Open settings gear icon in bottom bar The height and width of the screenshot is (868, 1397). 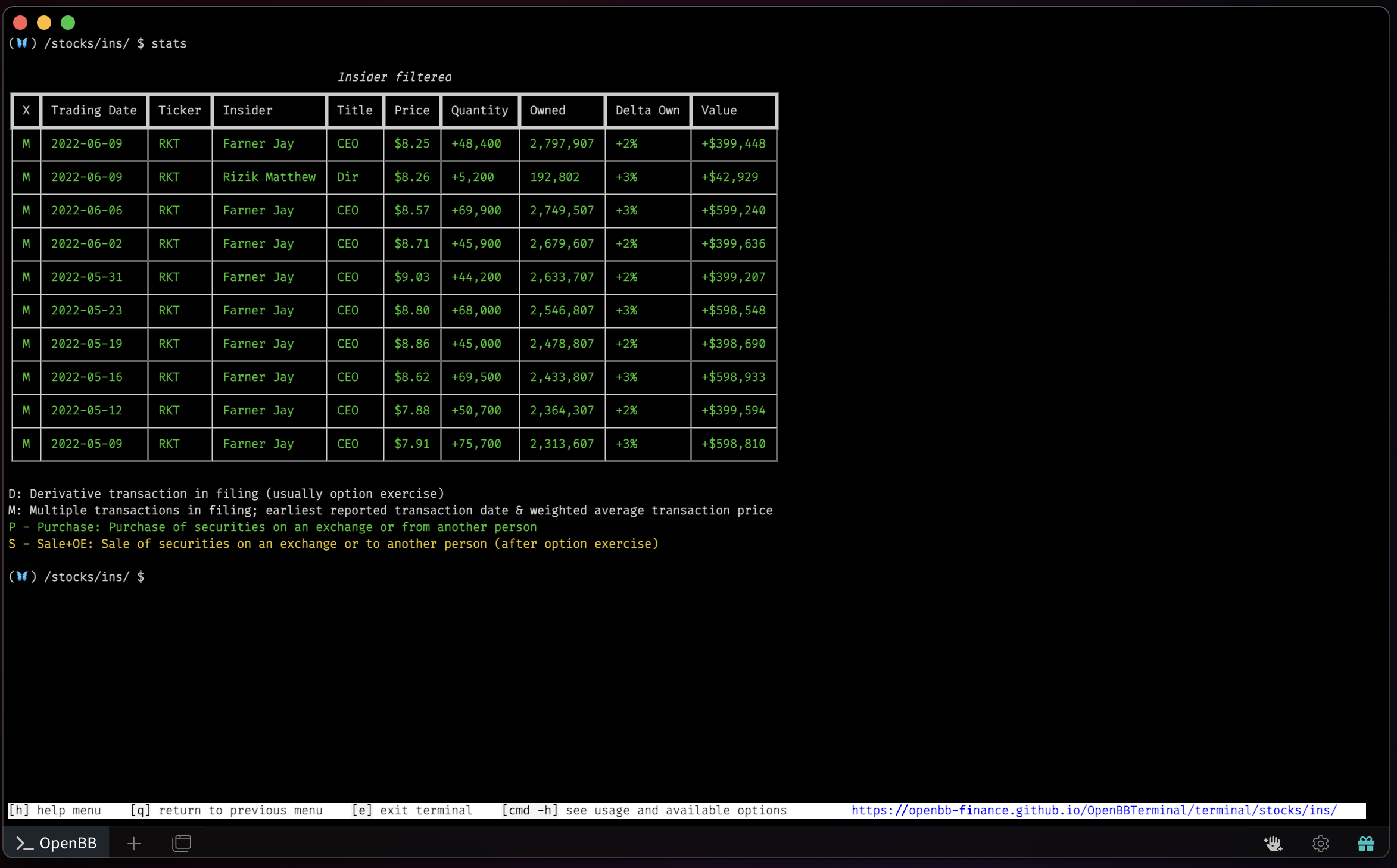pos(1320,843)
